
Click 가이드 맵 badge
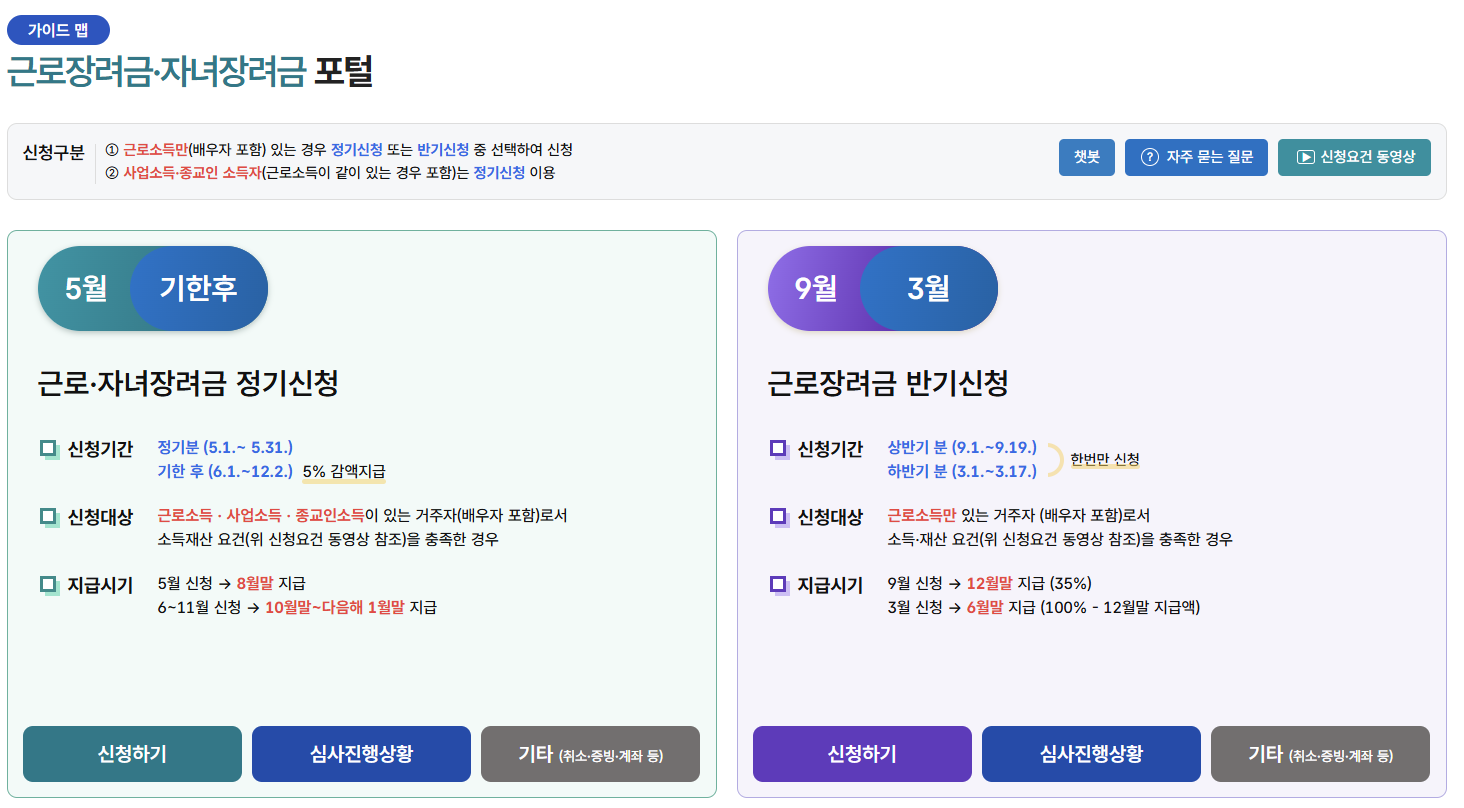(x=58, y=31)
